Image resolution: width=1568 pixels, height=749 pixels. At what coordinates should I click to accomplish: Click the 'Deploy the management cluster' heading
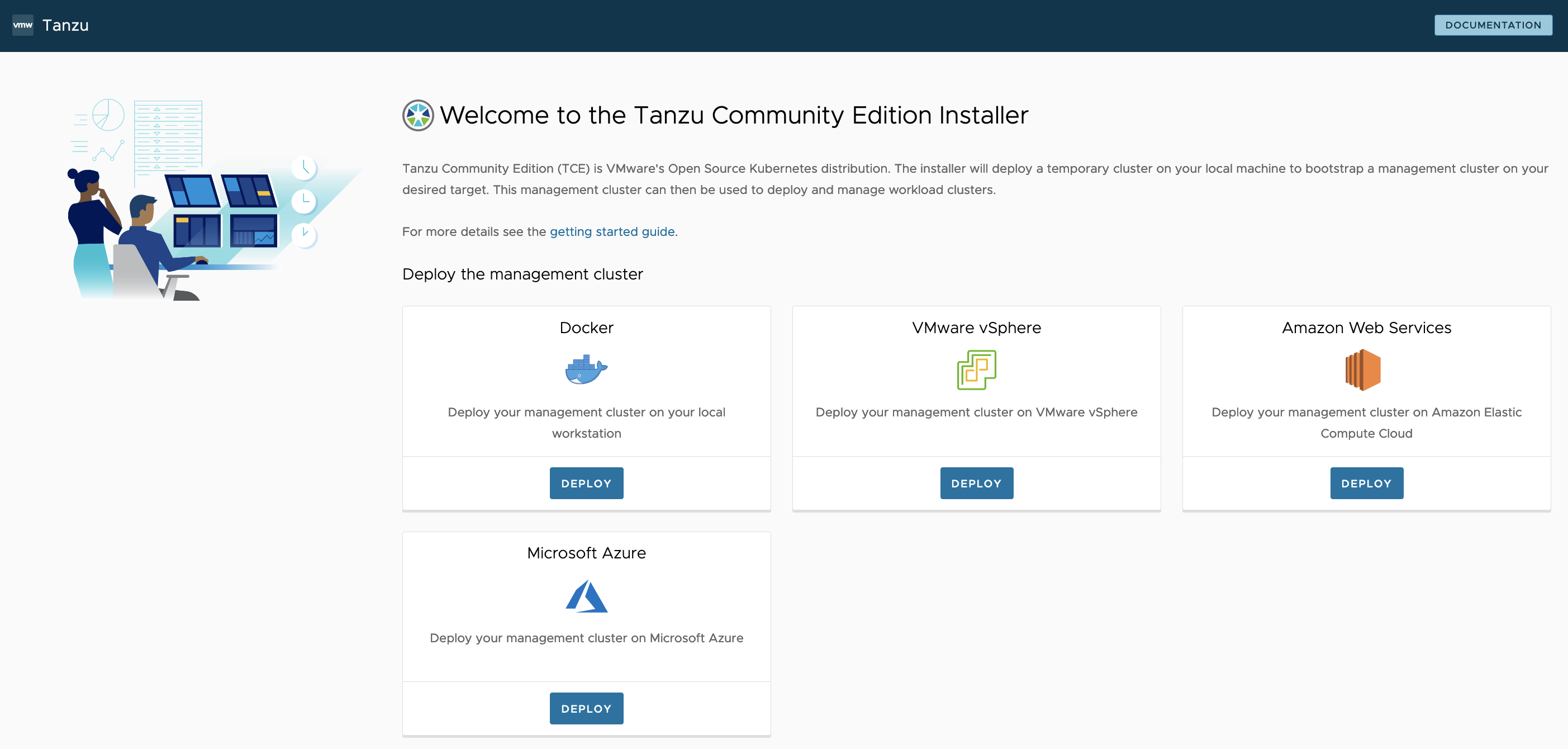coord(522,274)
